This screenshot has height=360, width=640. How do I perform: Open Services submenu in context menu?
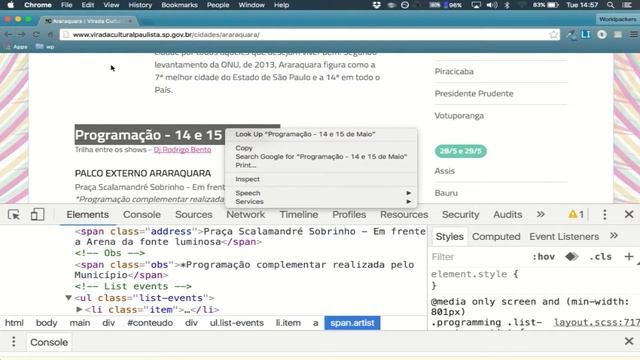(x=321, y=202)
